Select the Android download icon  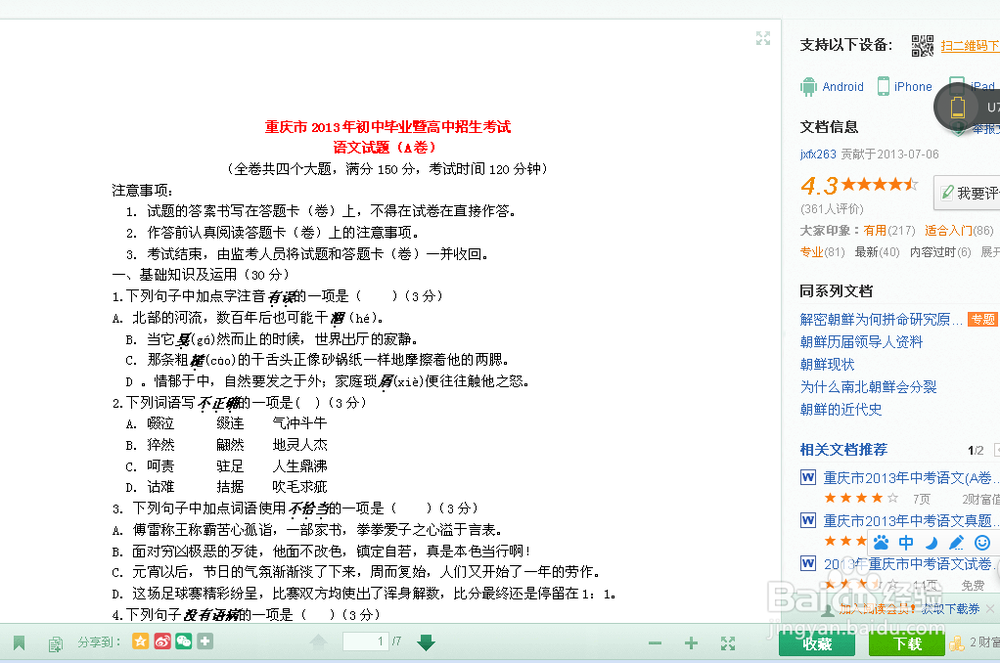(x=808, y=86)
